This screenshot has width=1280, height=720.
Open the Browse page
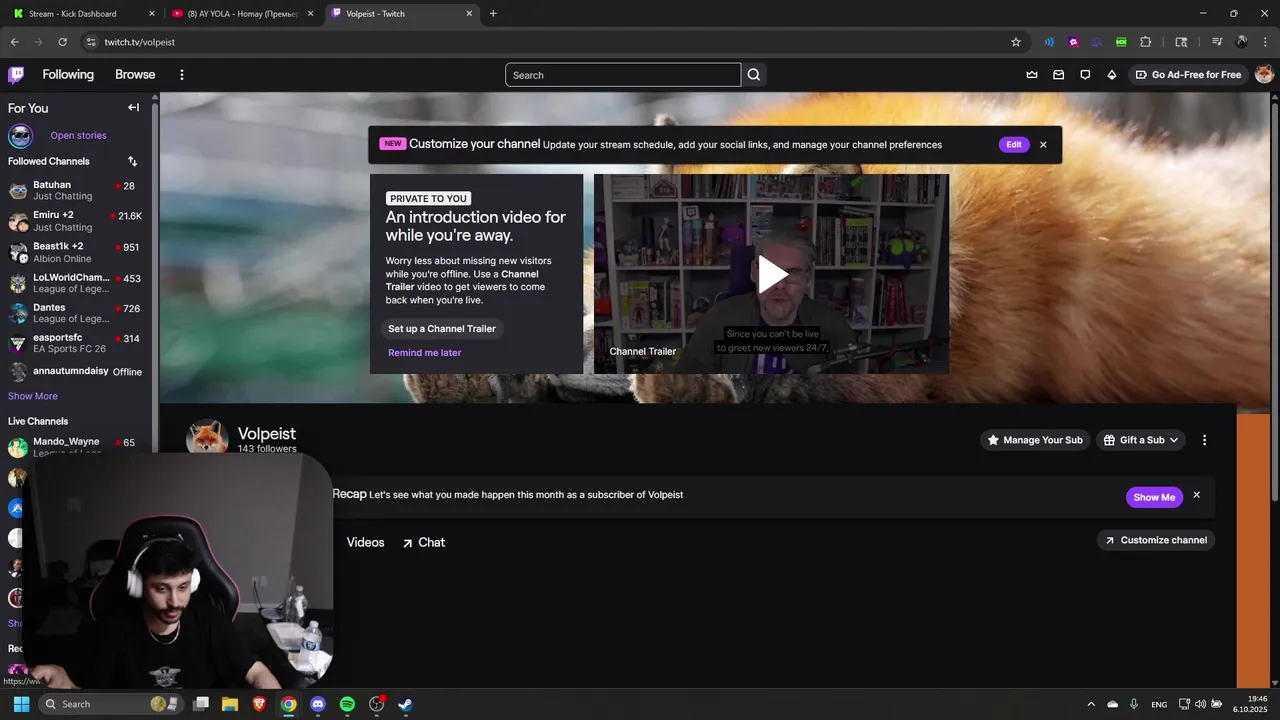pos(135,75)
